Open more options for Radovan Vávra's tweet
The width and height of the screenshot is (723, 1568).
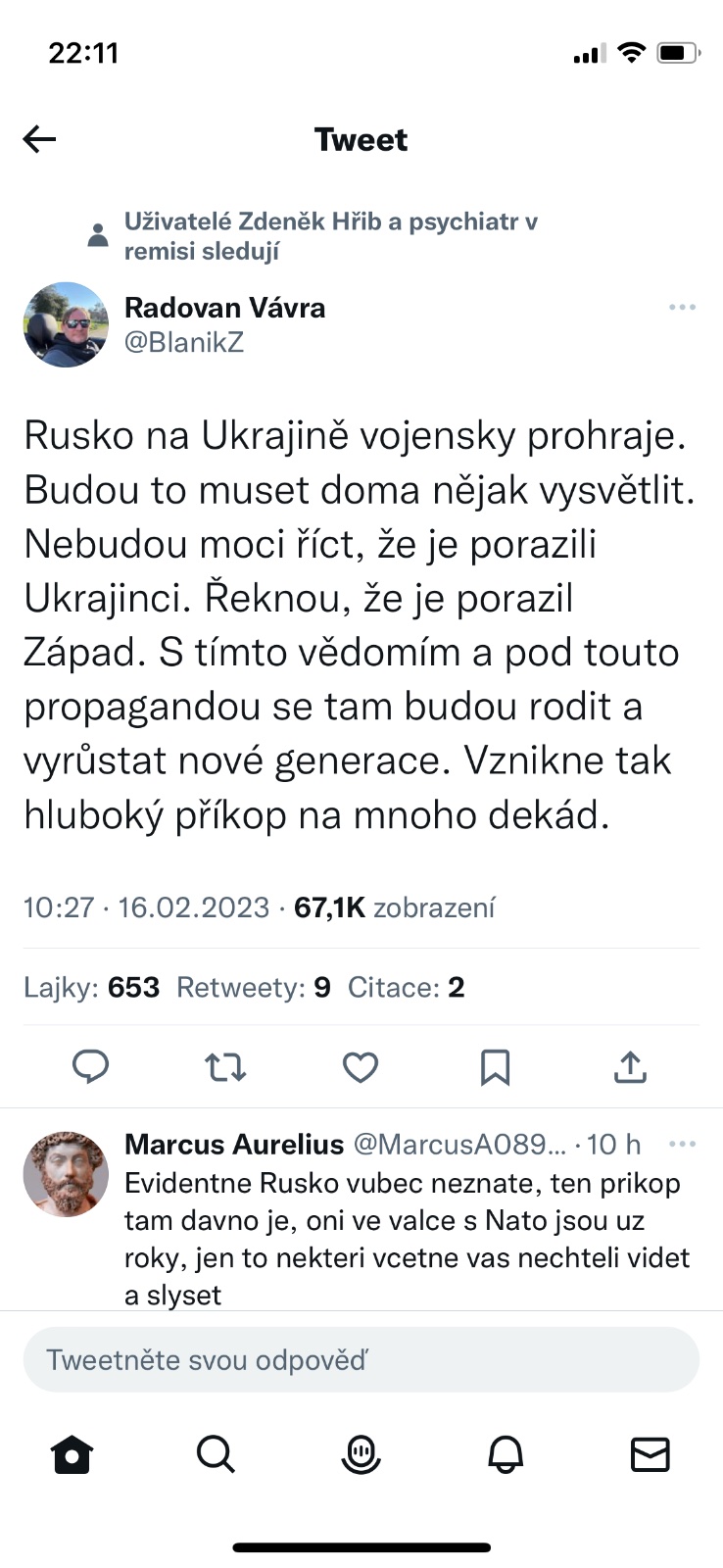tap(682, 308)
